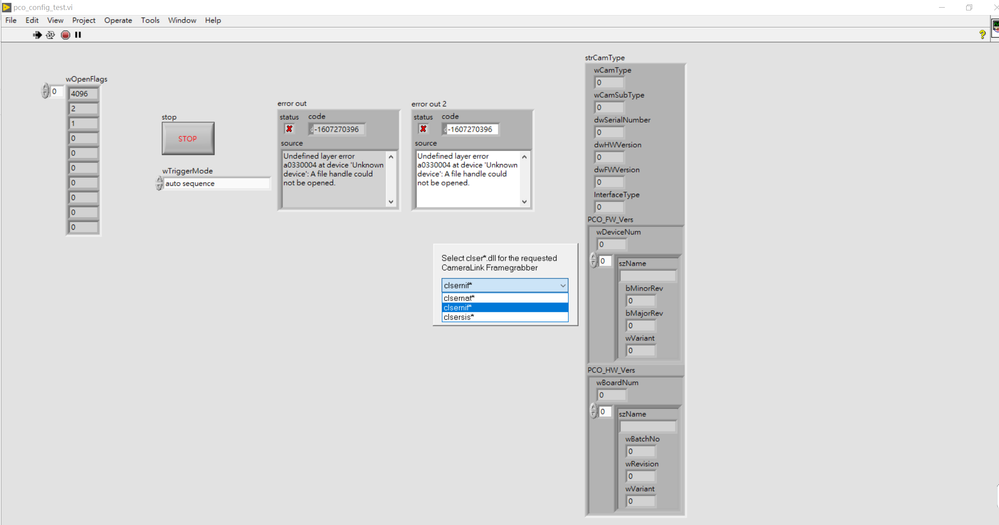The height and width of the screenshot is (525, 999).
Task: Click the dwSerialNumber value field
Action: pos(609,132)
